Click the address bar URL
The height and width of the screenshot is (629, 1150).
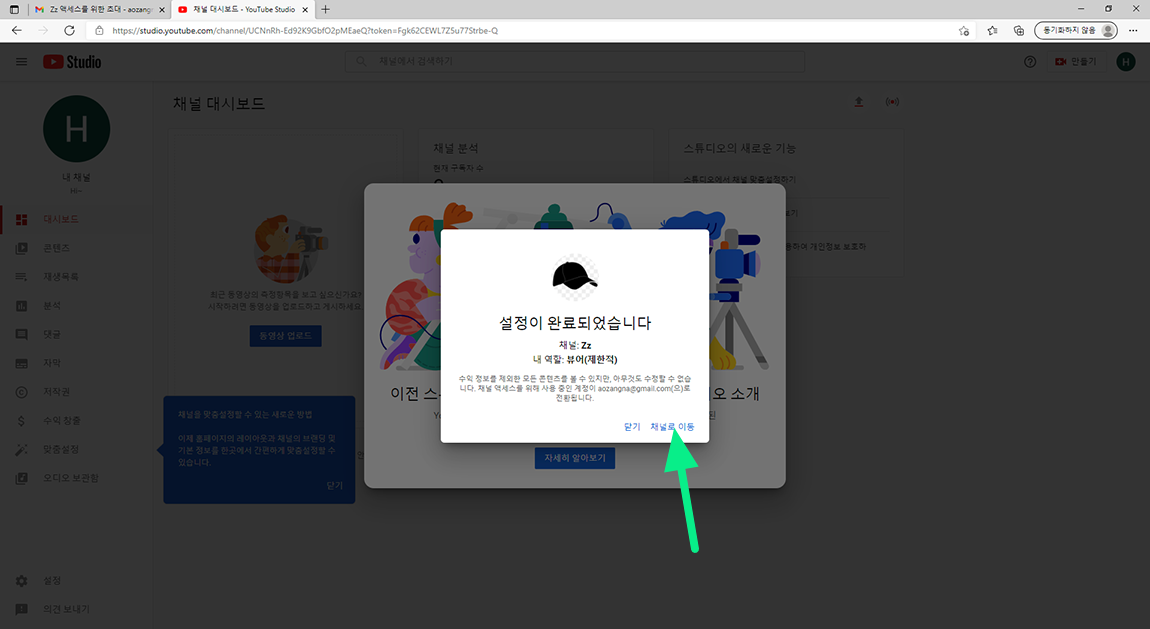click(305, 31)
